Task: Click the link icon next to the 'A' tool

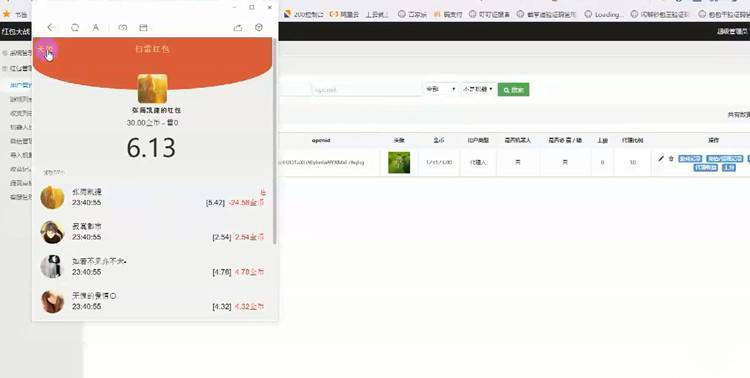Action: pyautogui.click(x=123, y=28)
